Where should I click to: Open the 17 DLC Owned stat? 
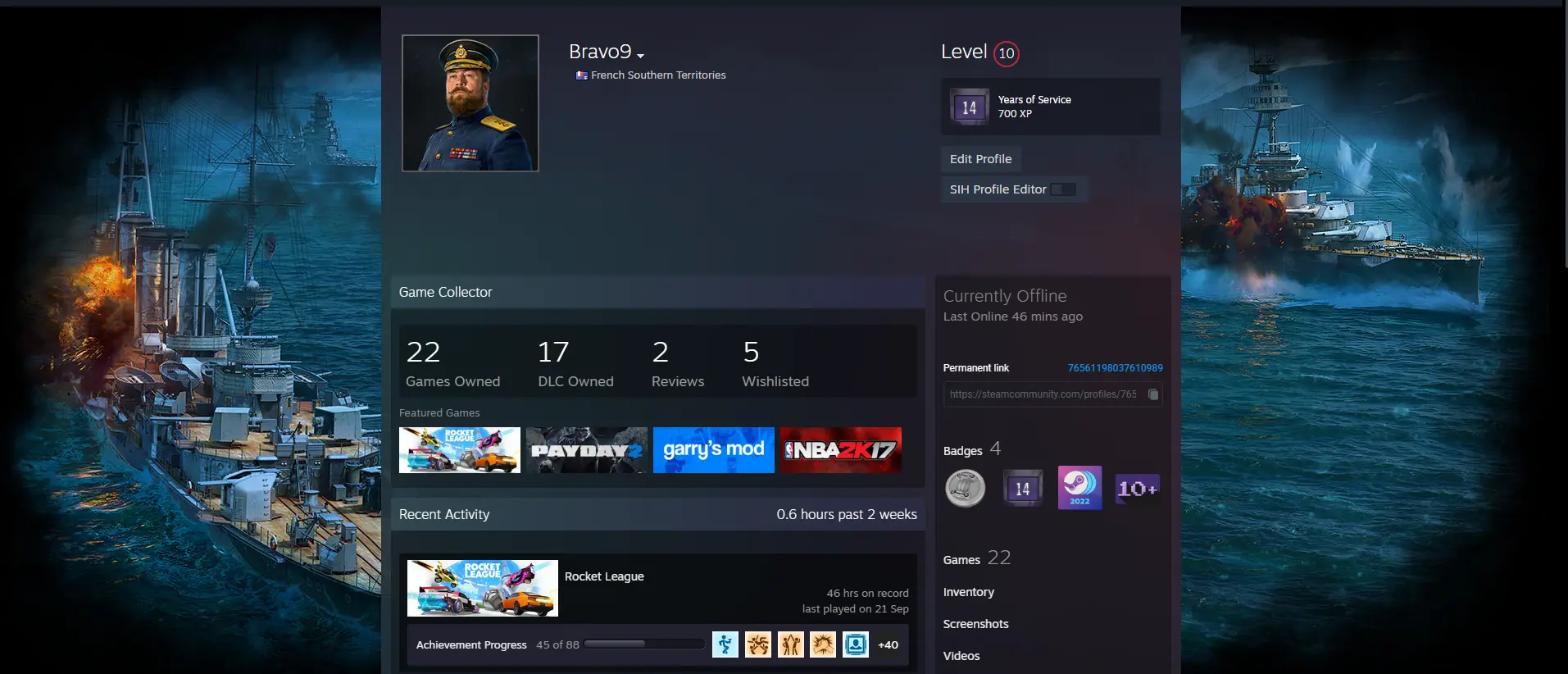click(575, 362)
